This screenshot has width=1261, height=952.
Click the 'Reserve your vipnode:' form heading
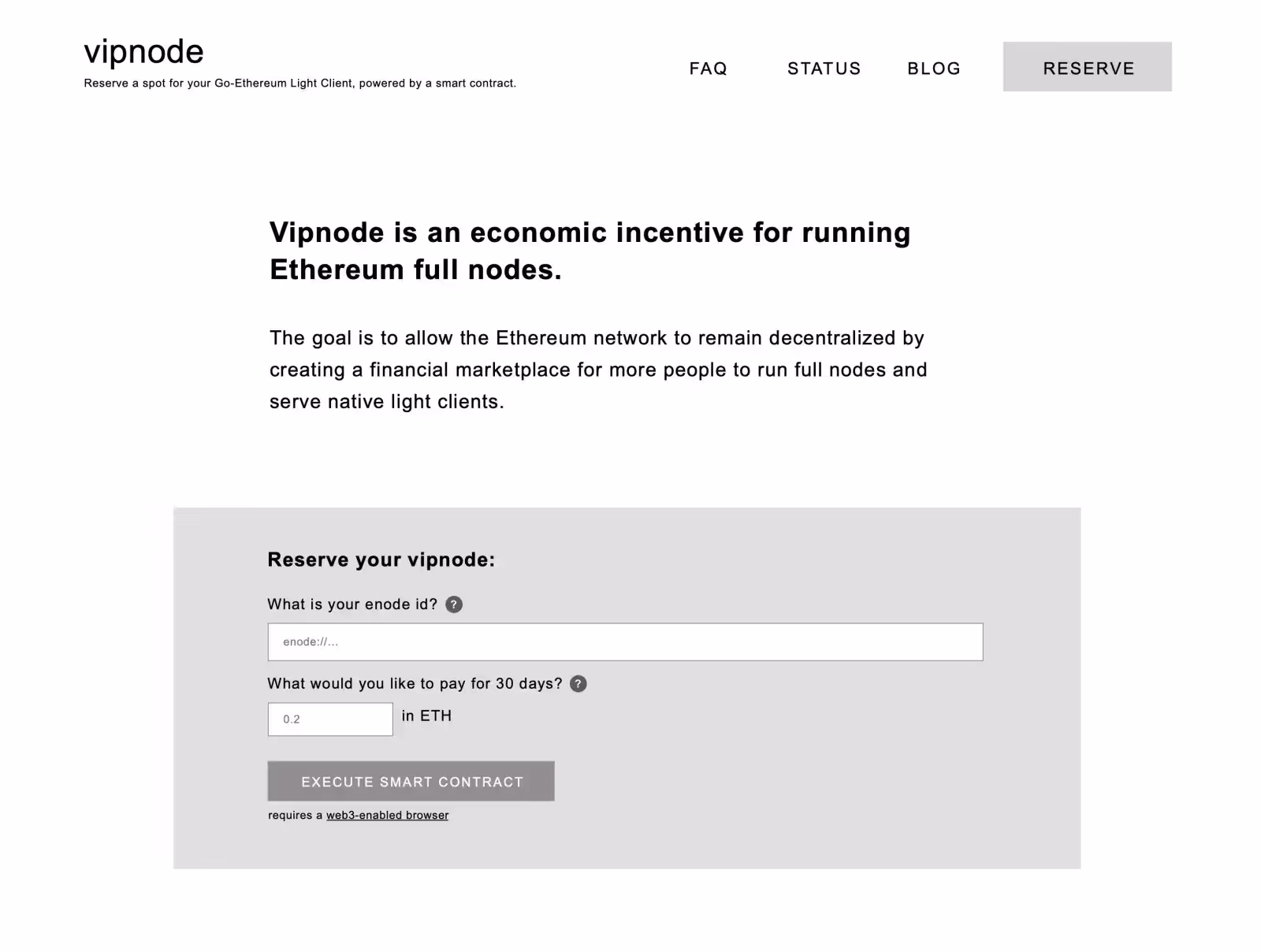[381, 560]
